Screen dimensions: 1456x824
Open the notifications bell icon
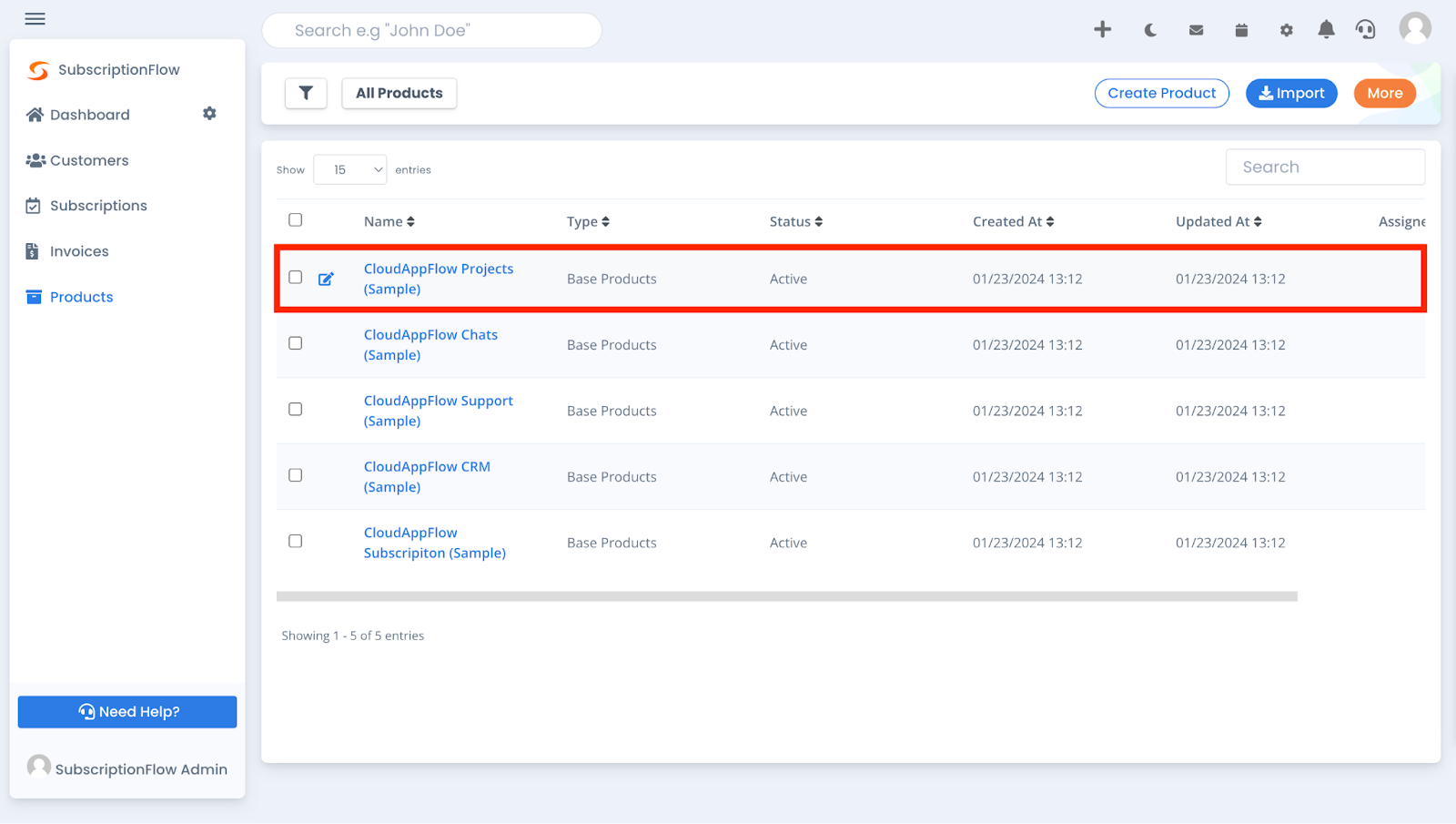pyautogui.click(x=1326, y=29)
